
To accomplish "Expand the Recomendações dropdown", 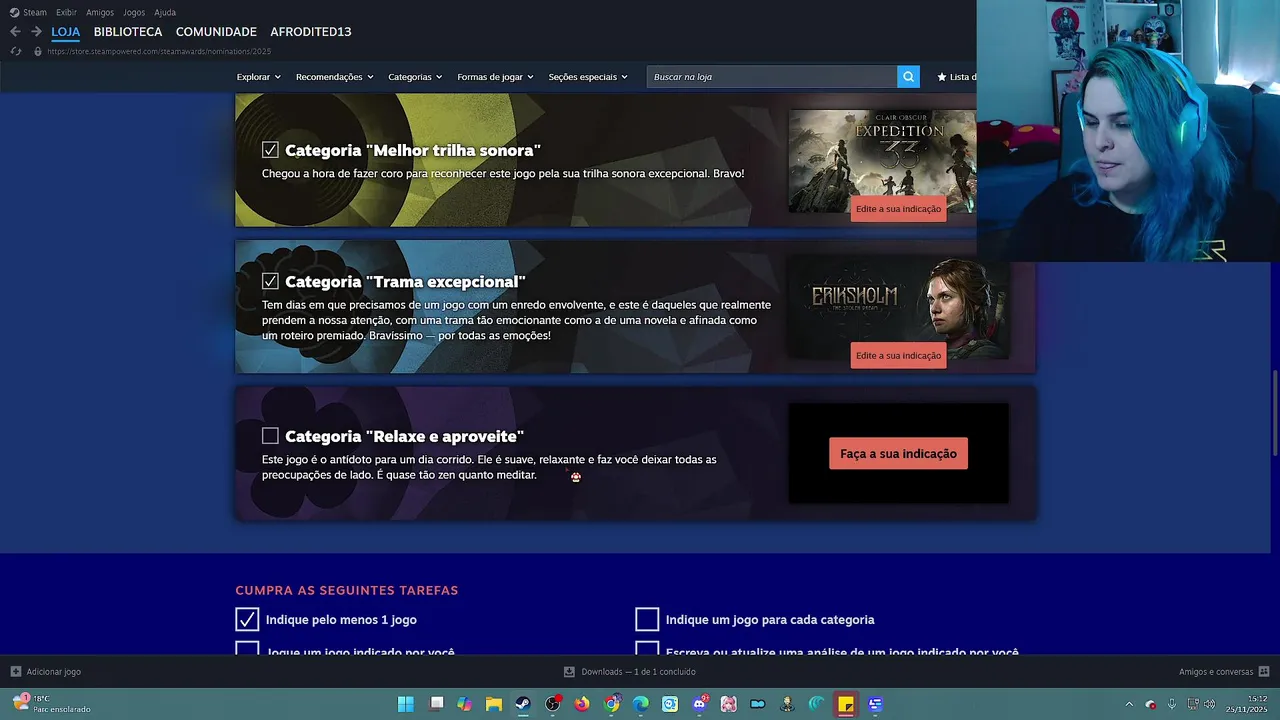I will coord(335,77).
